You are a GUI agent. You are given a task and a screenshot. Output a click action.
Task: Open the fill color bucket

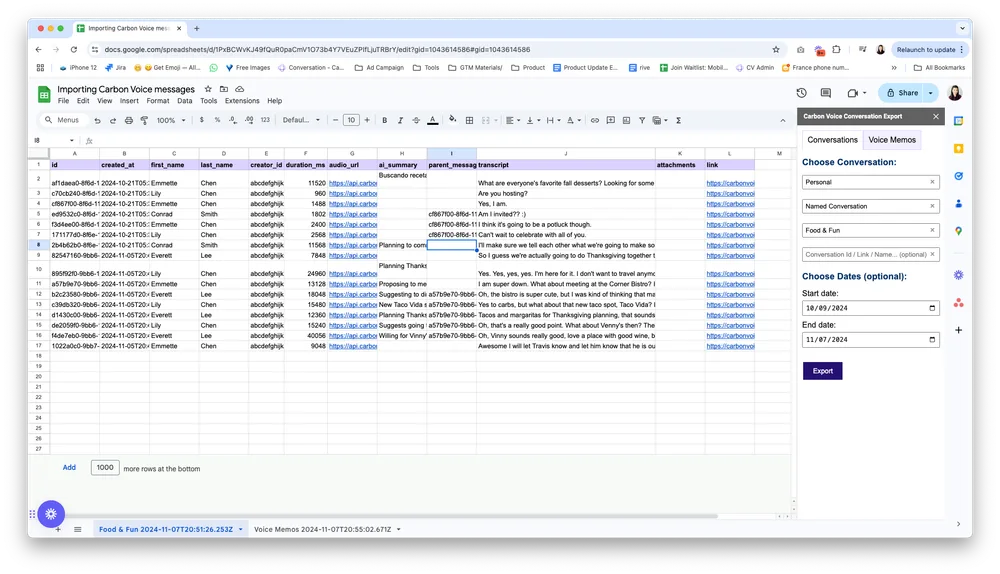[x=453, y=120]
